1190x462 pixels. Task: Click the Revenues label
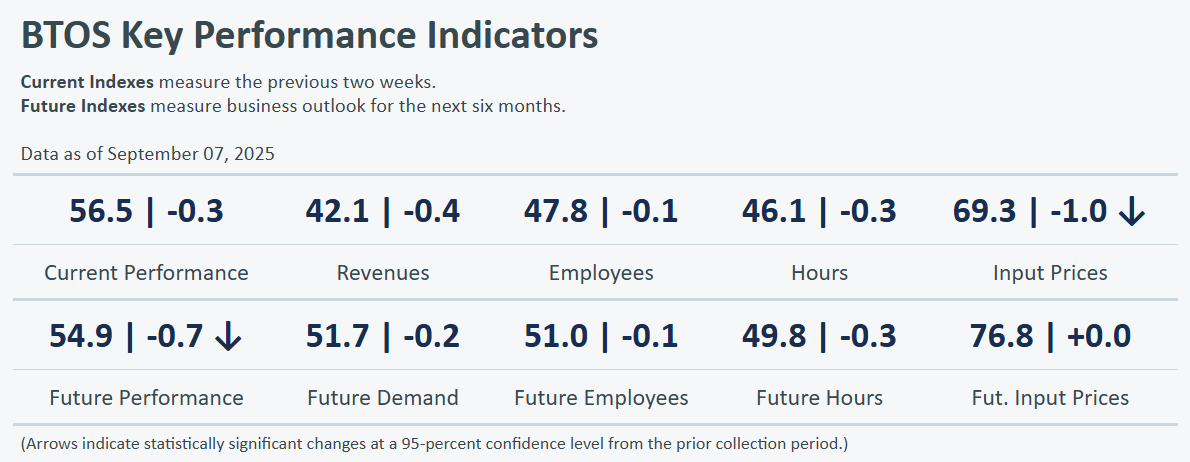(x=383, y=273)
